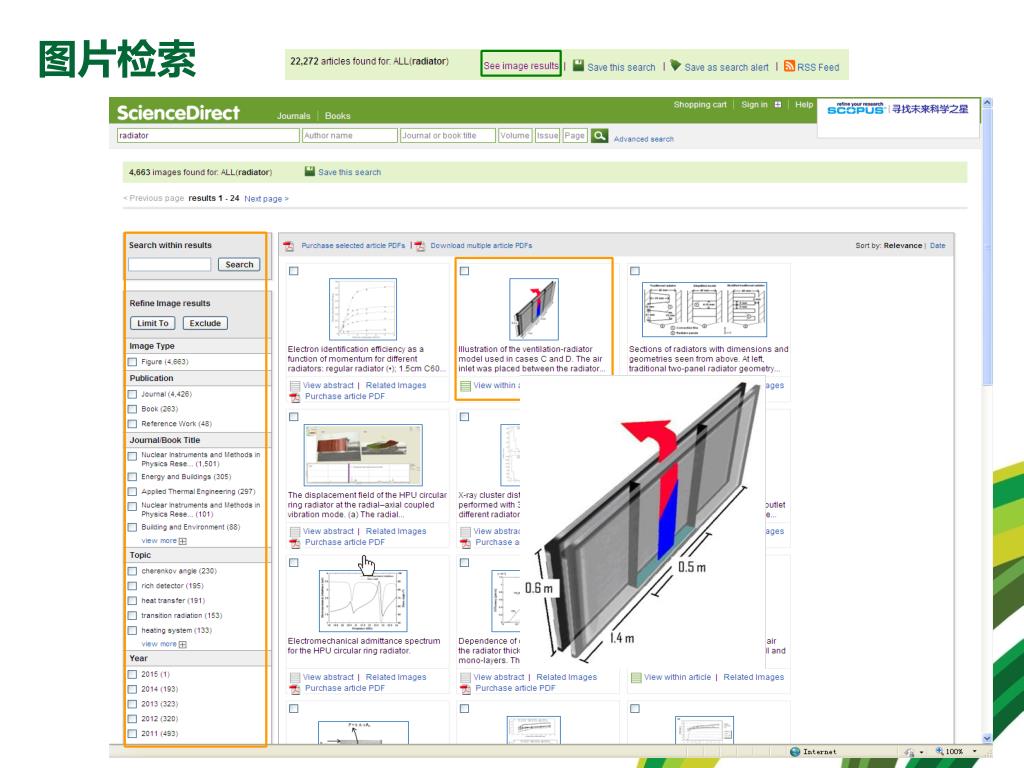Sort results by Date
The width and height of the screenshot is (1024, 768).
coord(937,246)
